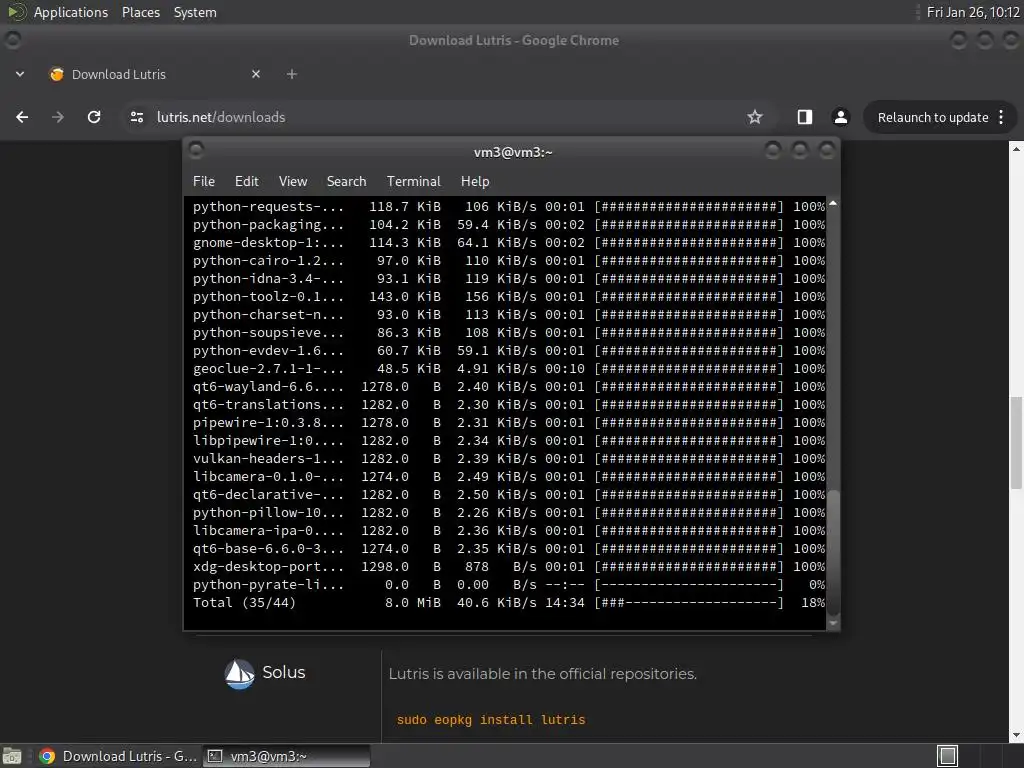This screenshot has width=1024, height=768.
Task: Bookmark this page with the star icon
Action: pyautogui.click(x=755, y=117)
